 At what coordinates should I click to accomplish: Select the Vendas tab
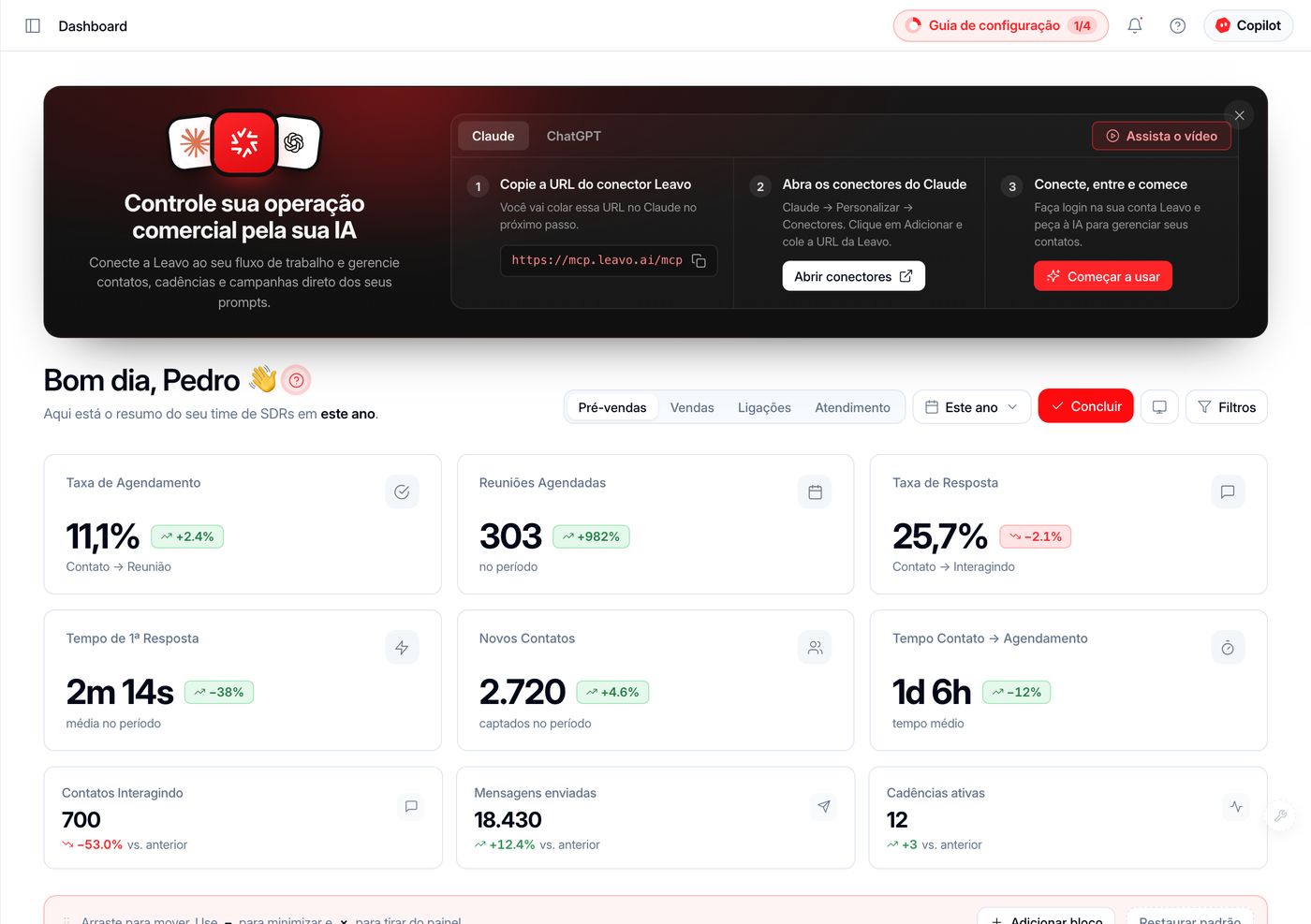point(692,408)
